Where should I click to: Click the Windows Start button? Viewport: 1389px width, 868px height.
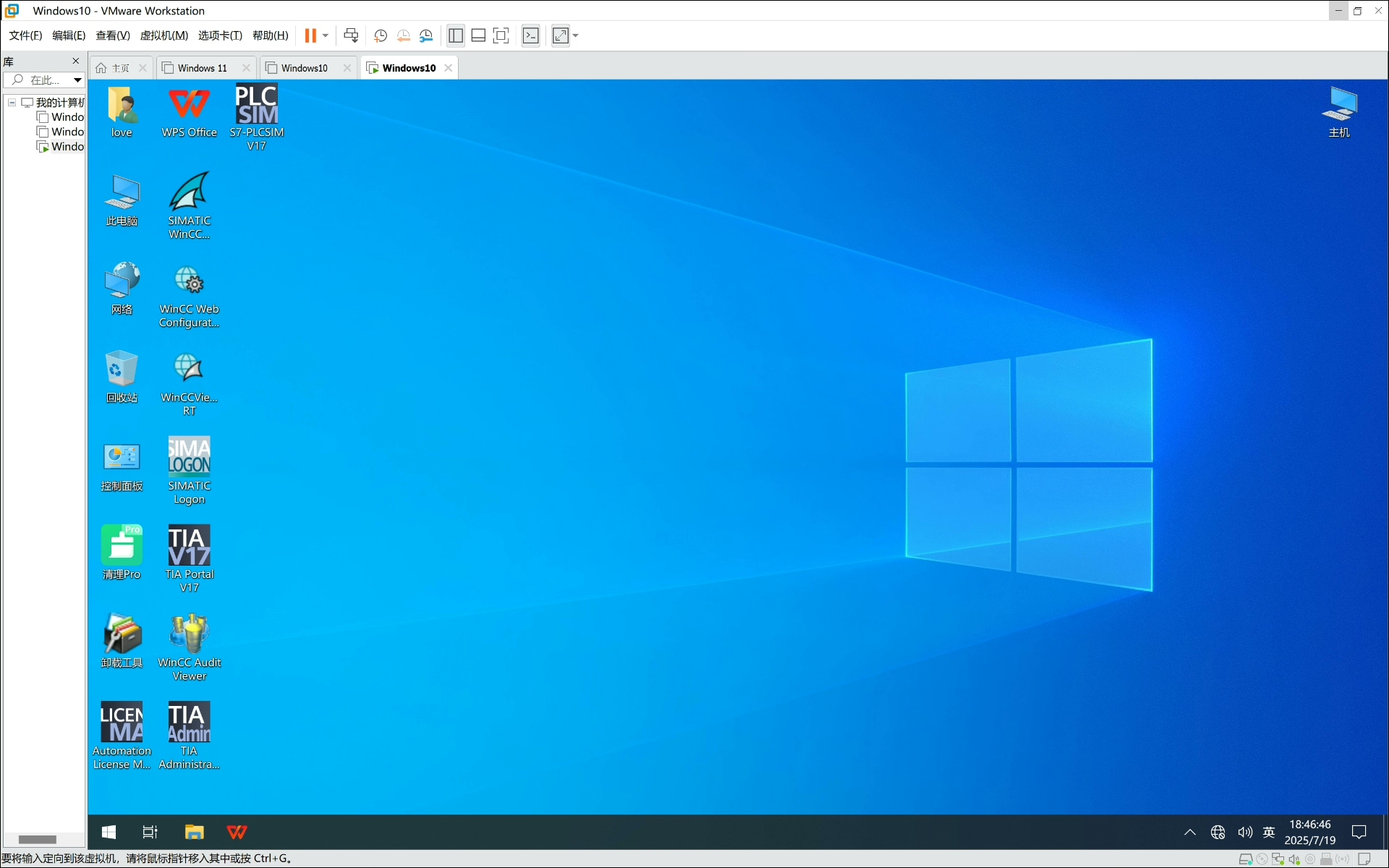[109, 832]
